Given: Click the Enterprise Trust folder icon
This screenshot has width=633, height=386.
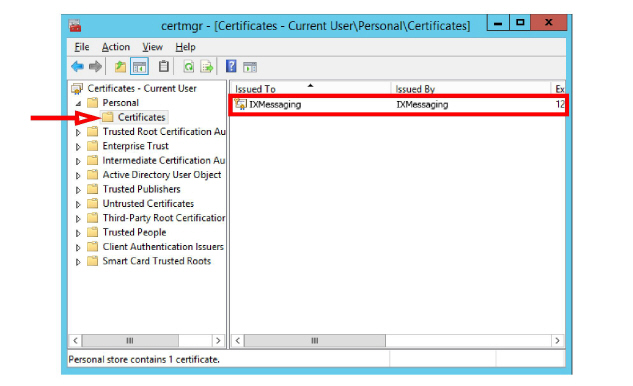Looking at the screenshot, I should click(x=92, y=146).
